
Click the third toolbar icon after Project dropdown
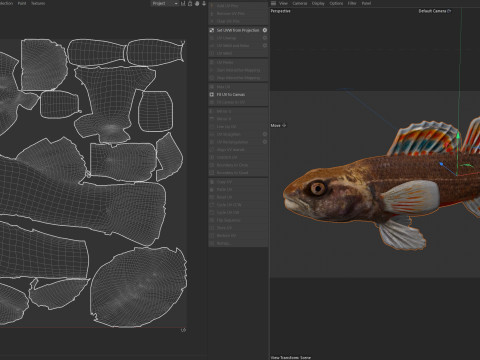coord(197,3)
